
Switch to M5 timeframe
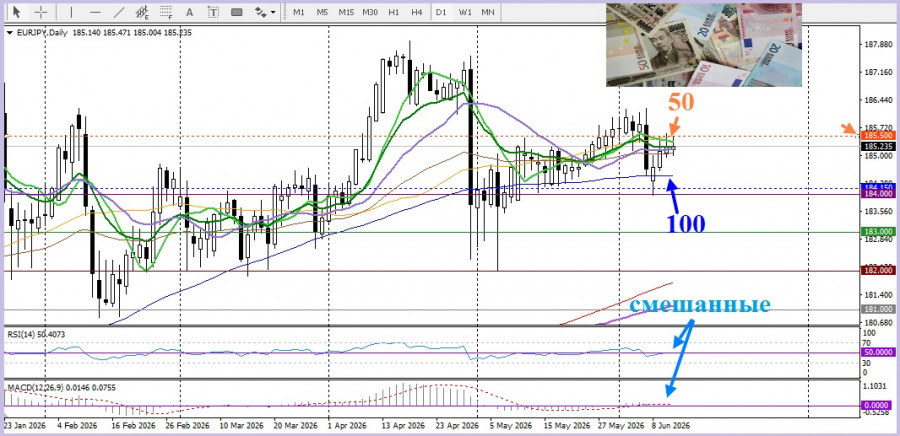pyautogui.click(x=322, y=12)
